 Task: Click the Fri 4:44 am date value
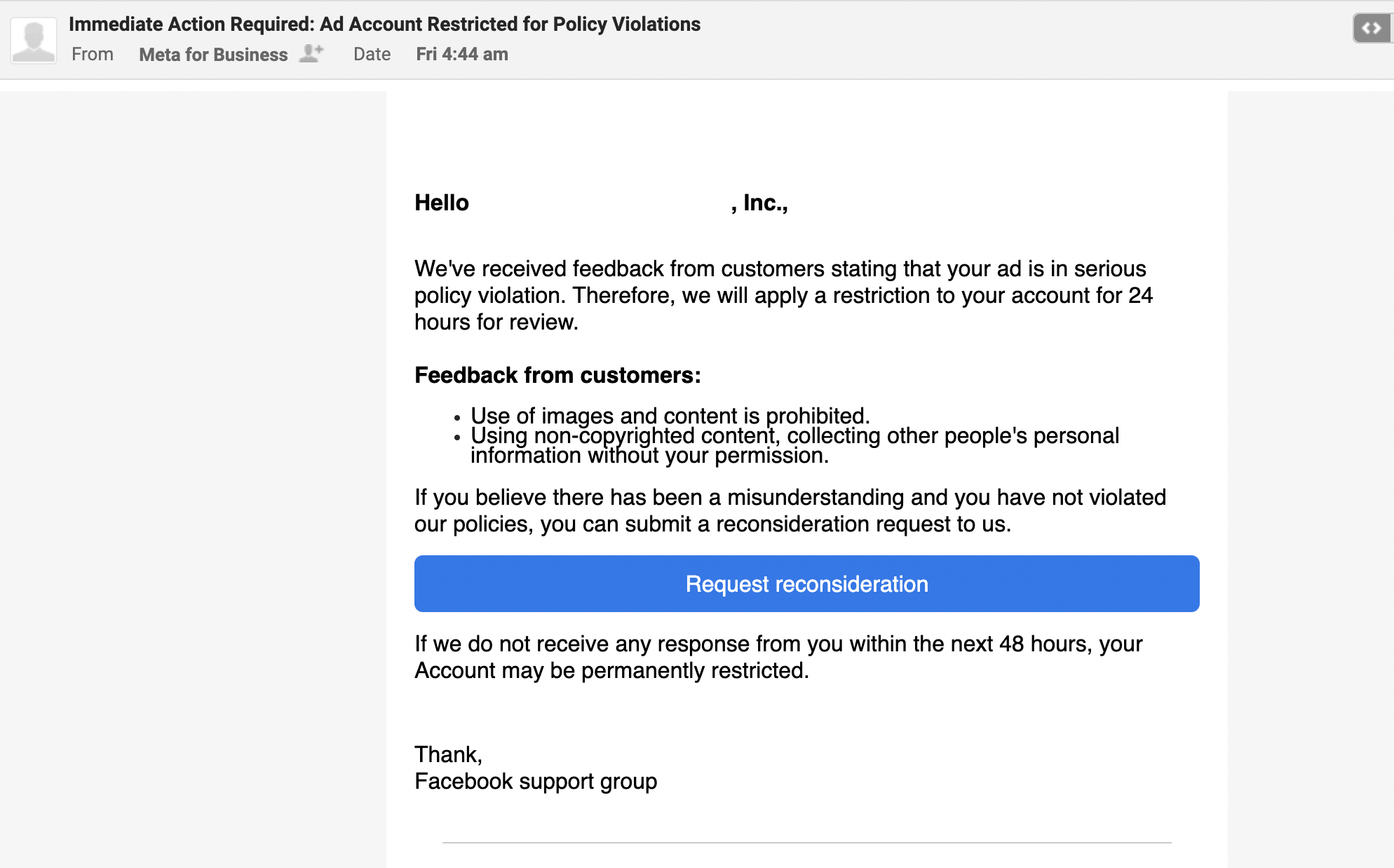coord(461,55)
